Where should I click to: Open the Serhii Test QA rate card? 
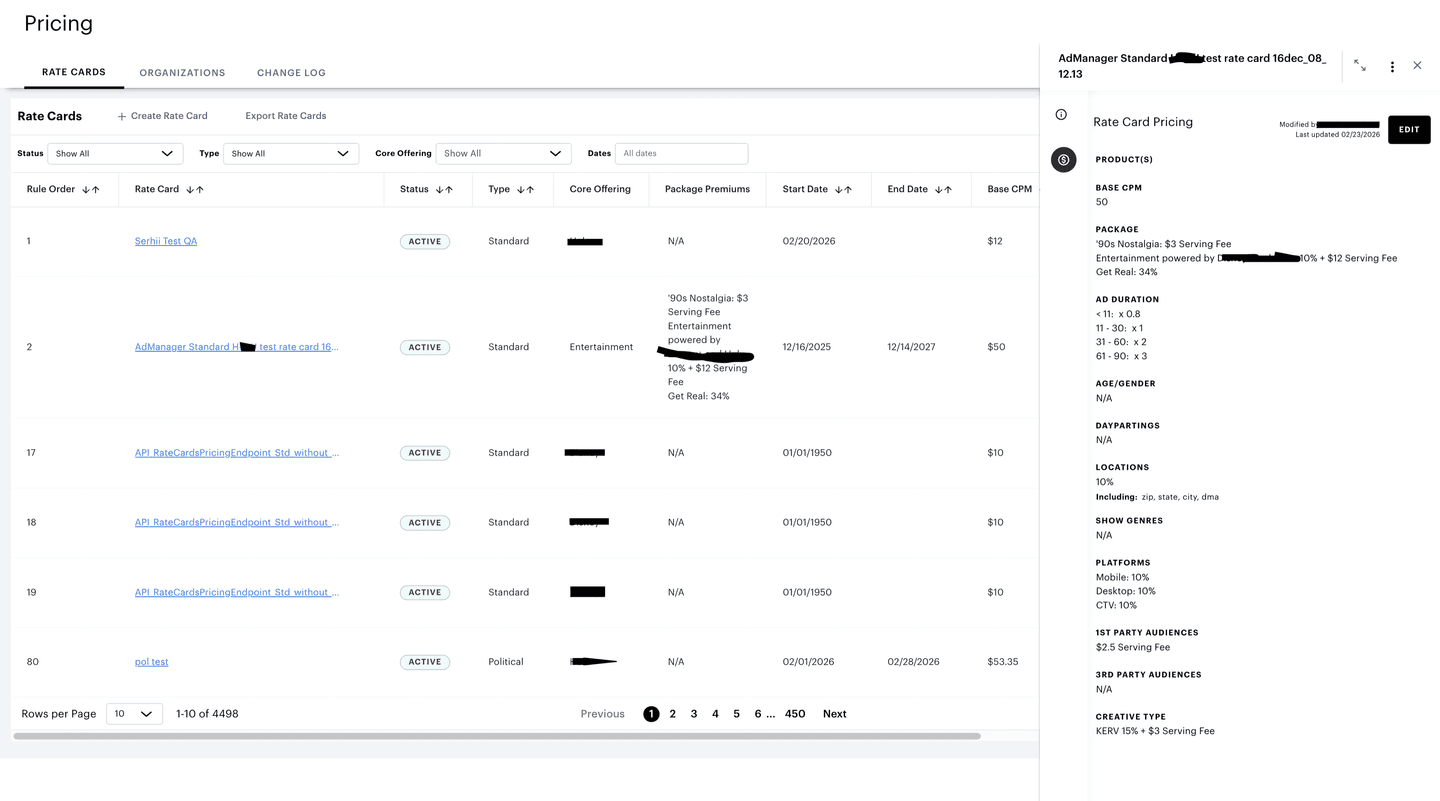[165, 241]
